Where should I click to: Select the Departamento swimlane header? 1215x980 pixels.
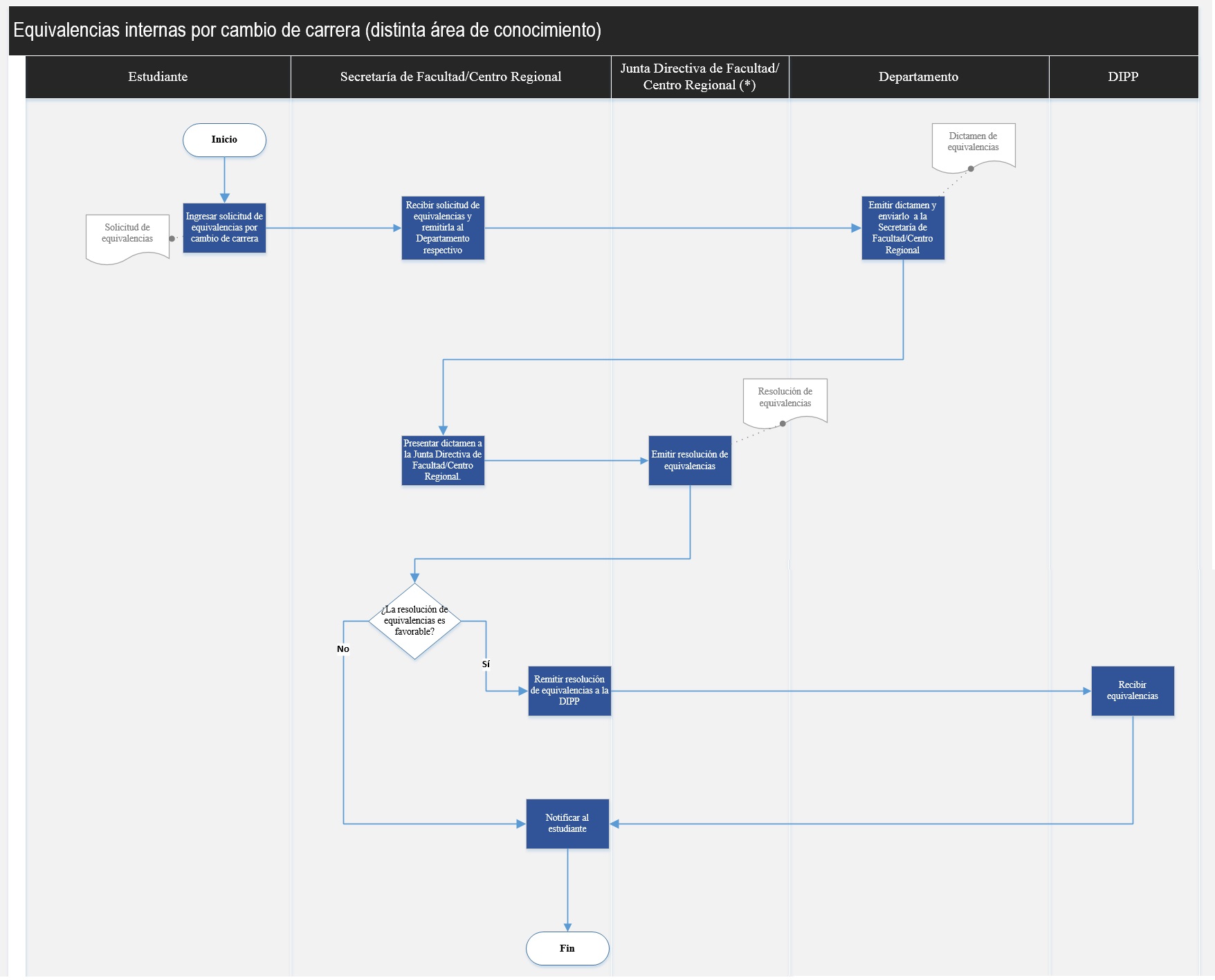(918, 77)
